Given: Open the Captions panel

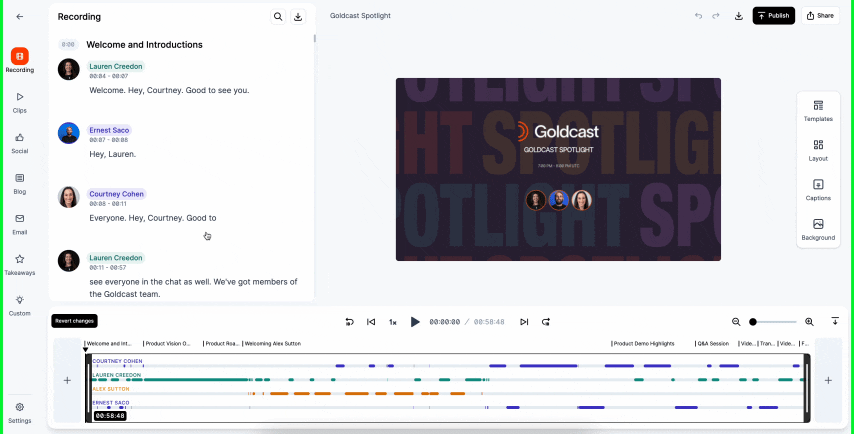Looking at the screenshot, I should 818,190.
